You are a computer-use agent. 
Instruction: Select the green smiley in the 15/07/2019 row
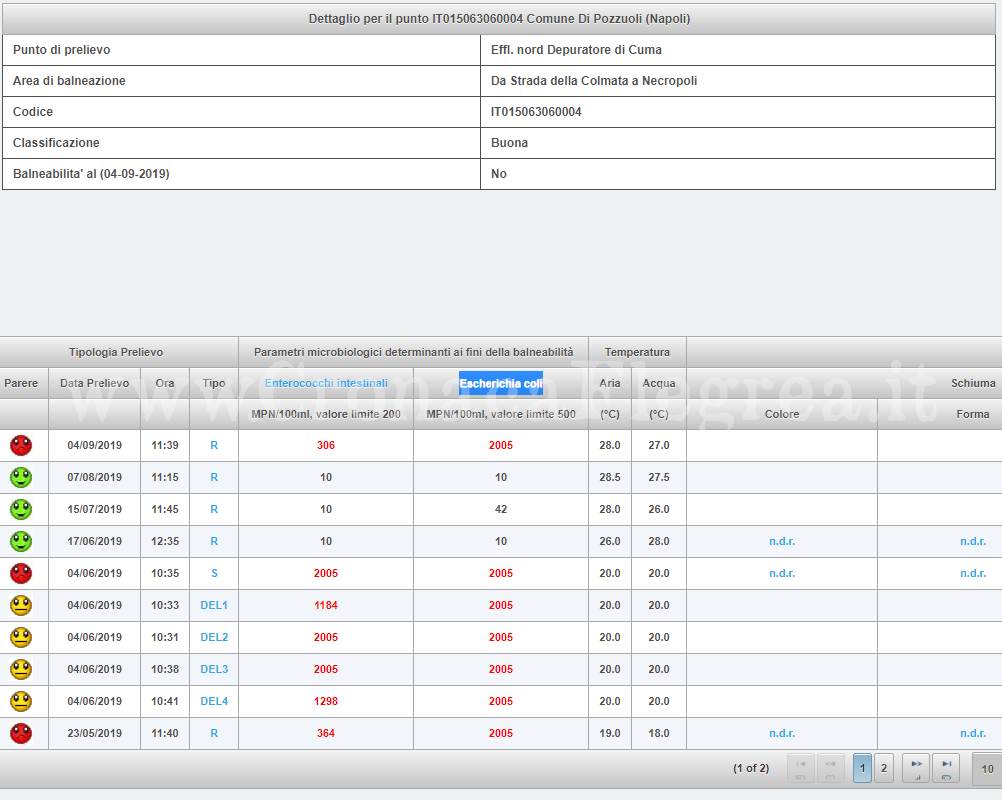[x=21, y=509]
